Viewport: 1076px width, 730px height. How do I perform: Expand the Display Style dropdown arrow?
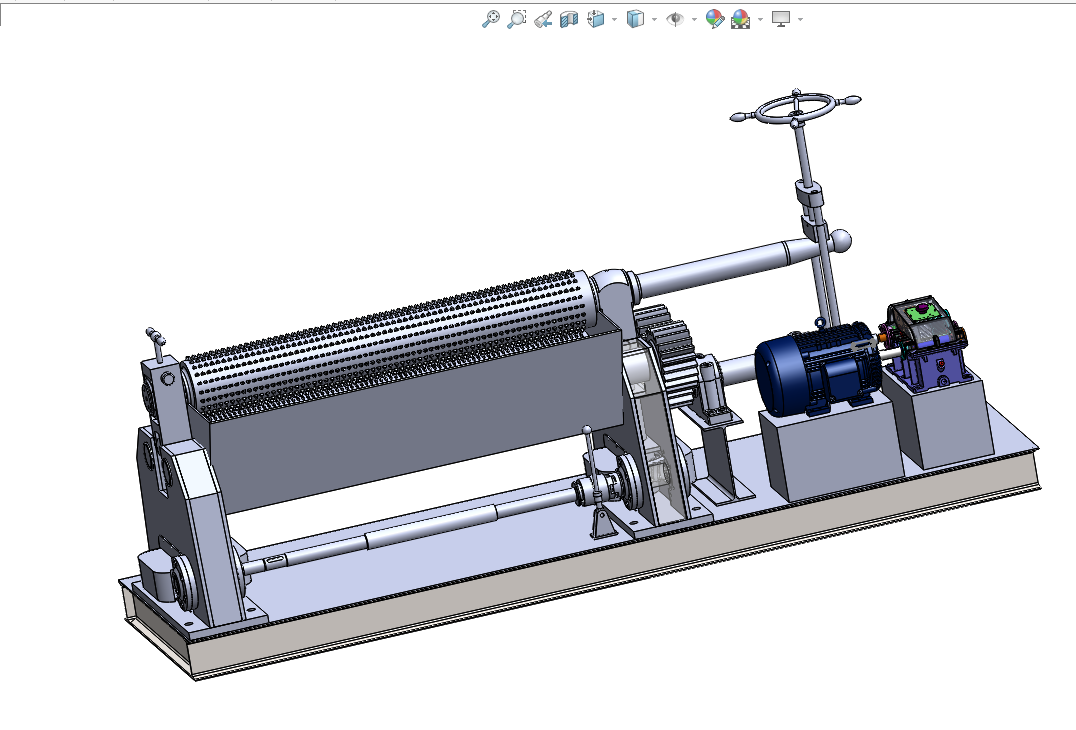click(654, 19)
